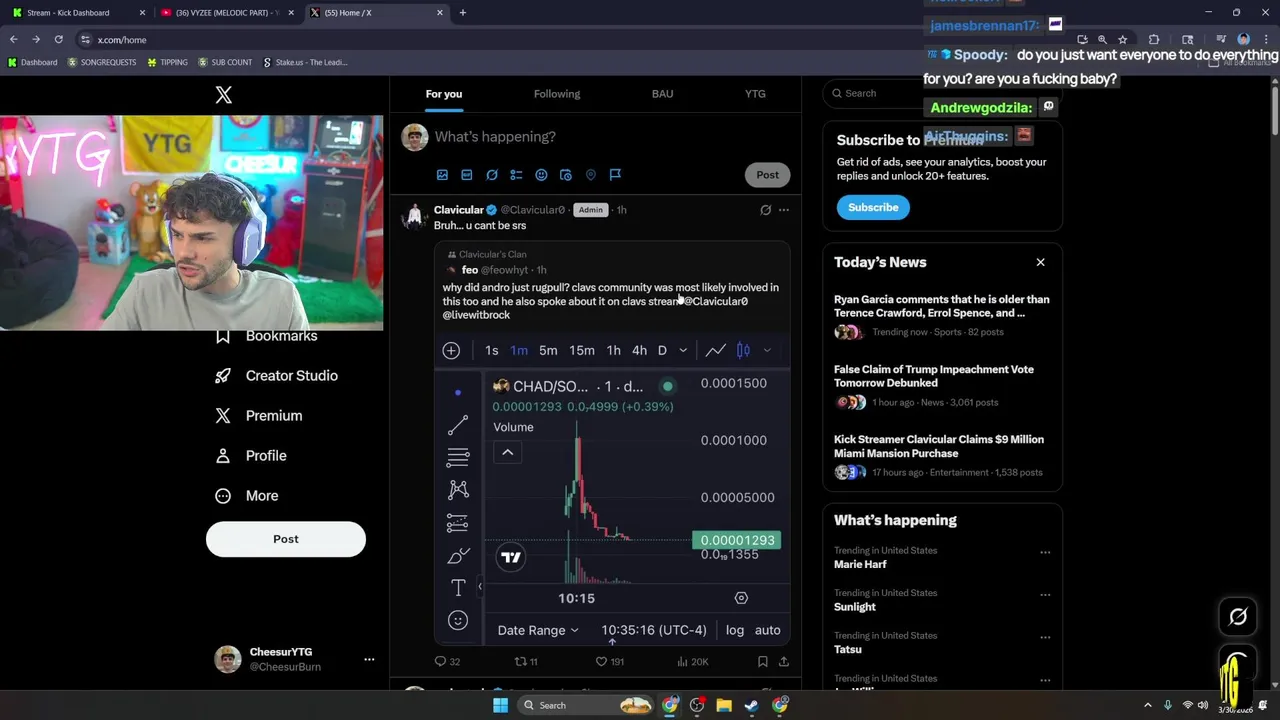
Task: Toggle the auto scale on chart
Action: [768, 630]
